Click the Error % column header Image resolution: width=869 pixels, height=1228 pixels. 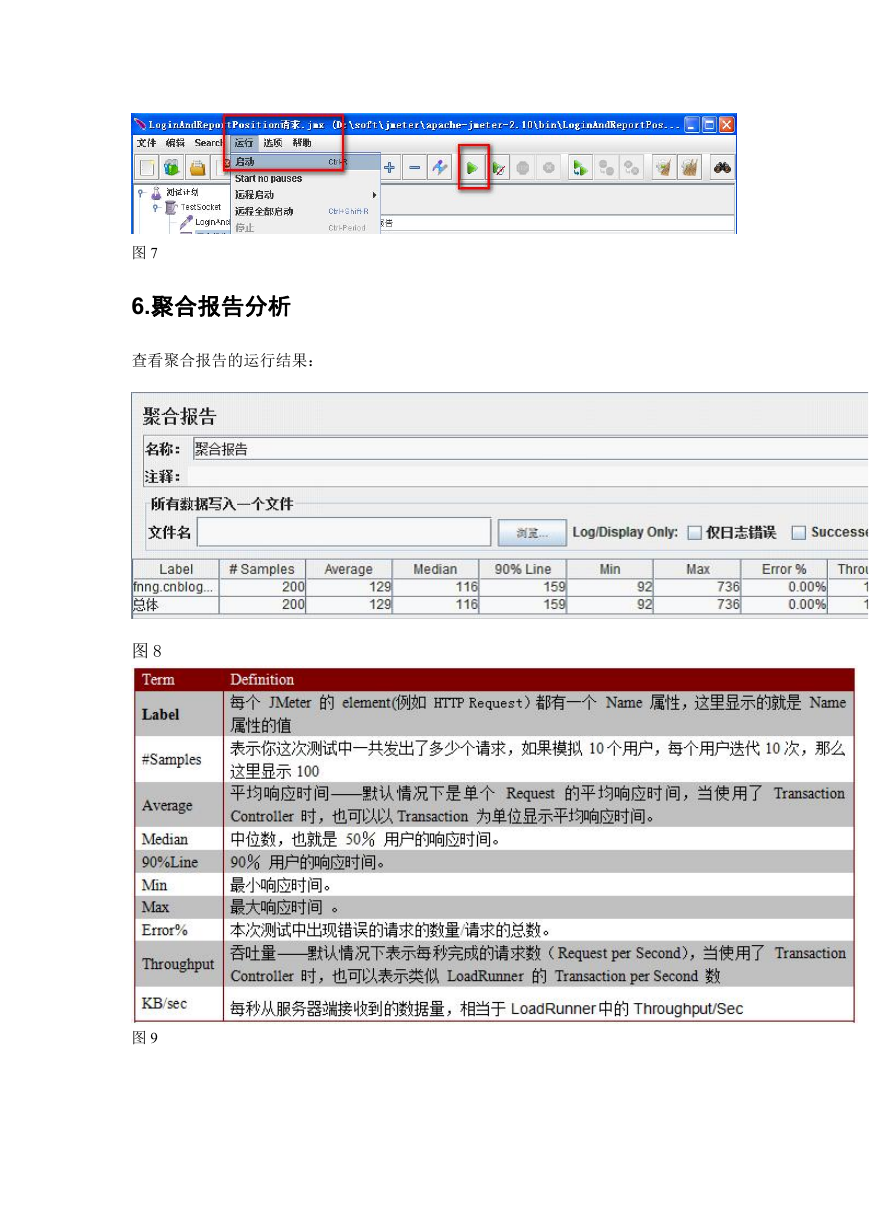click(784, 569)
